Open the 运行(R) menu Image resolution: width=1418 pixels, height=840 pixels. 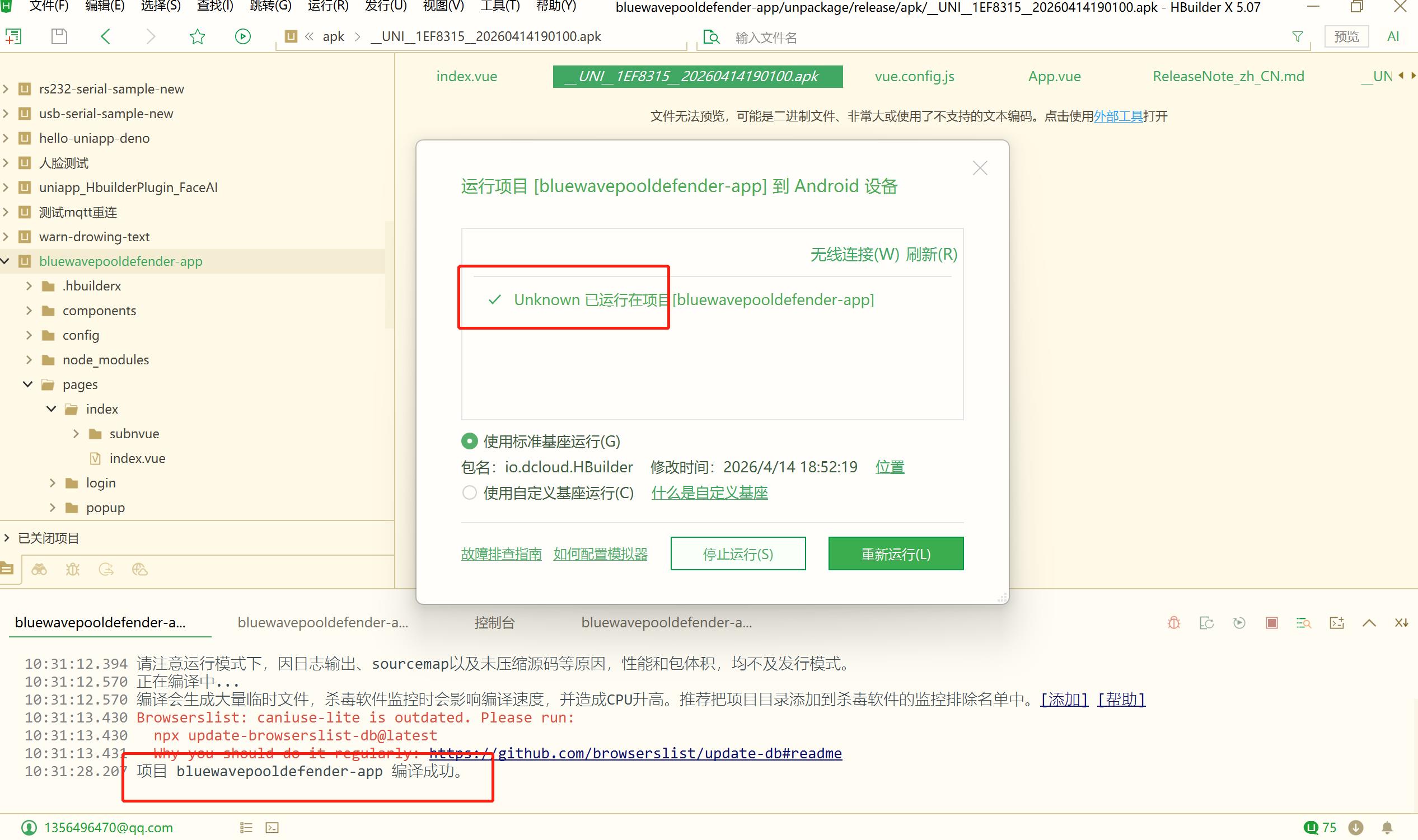click(327, 6)
